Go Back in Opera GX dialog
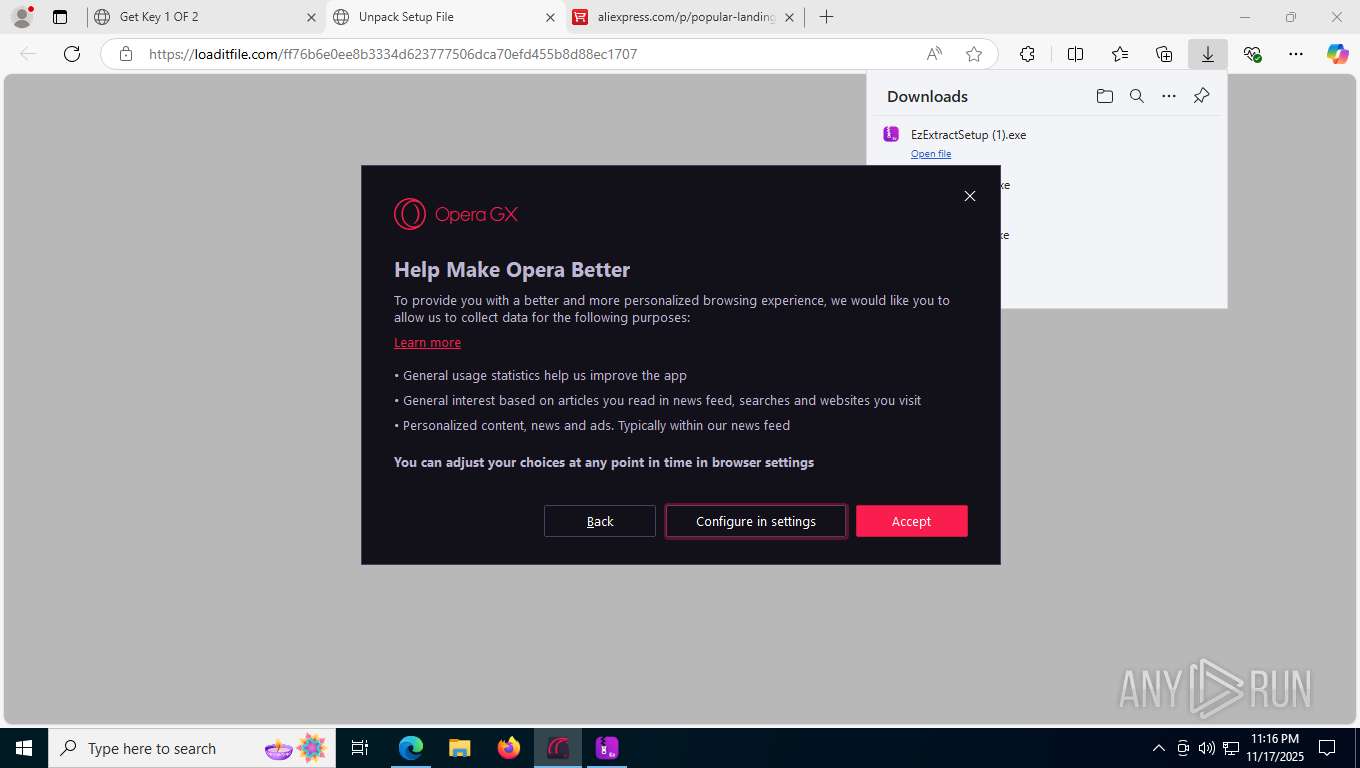This screenshot has height=768, width=1360. coord(600,521)
